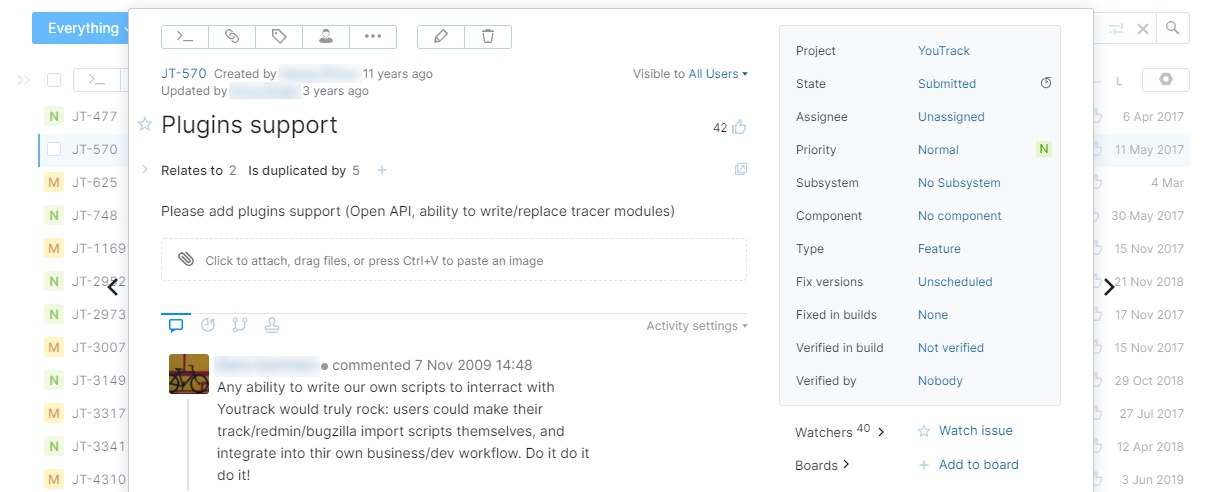Switch to the comments activity tab

(x=176, y=325)
